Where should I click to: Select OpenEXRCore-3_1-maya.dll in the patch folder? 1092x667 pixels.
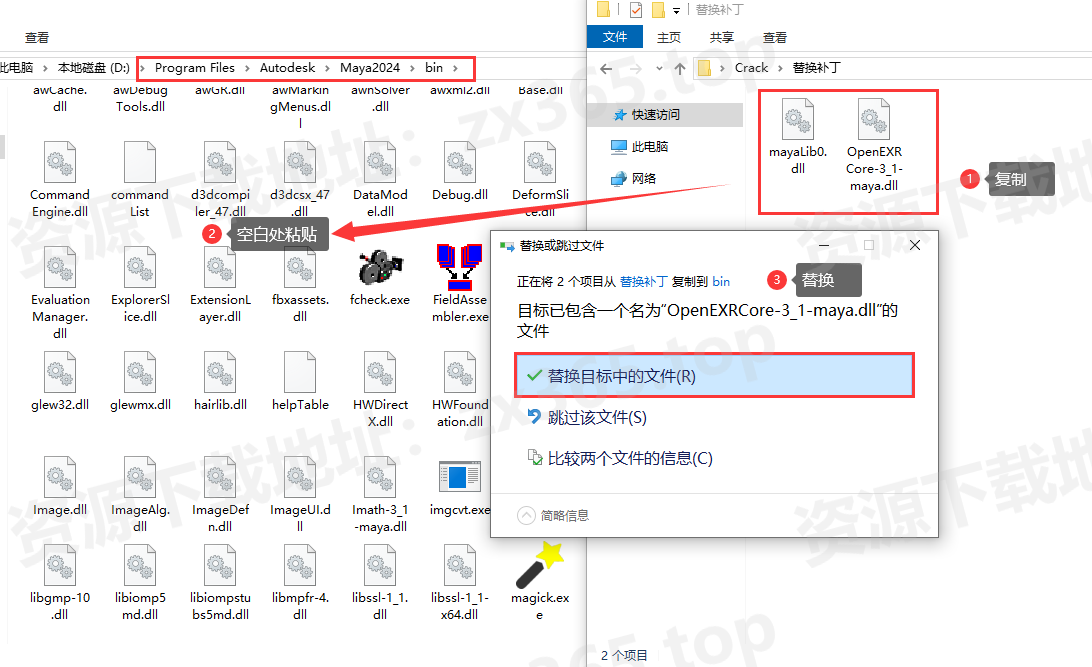point(874,145)
